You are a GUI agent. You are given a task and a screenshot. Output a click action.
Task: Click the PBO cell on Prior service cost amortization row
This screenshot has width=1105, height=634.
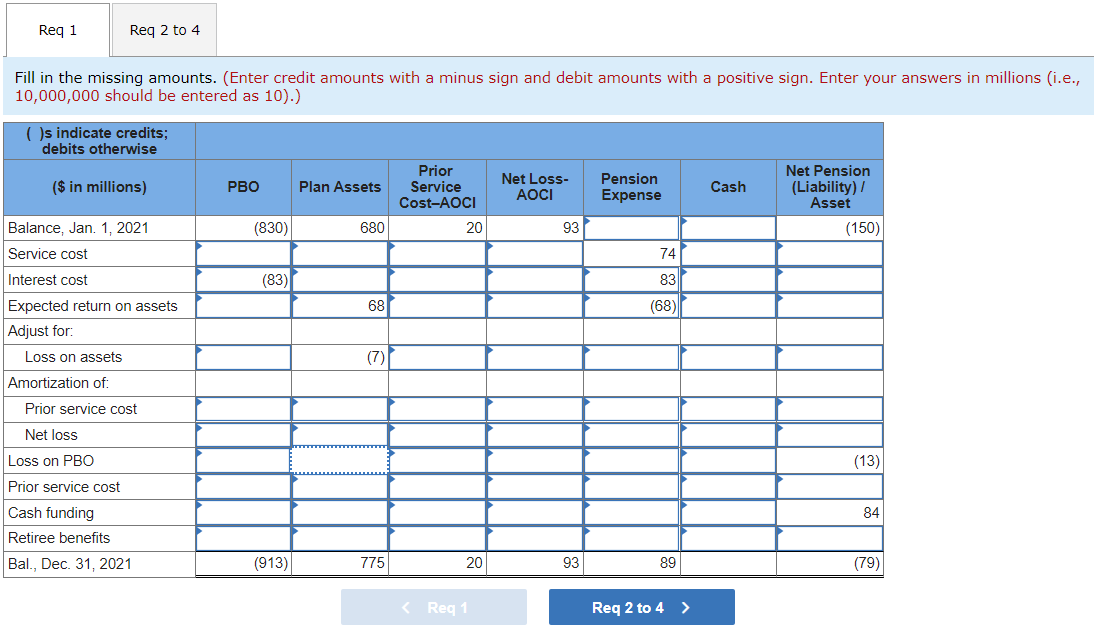click(x=242, y=408)
